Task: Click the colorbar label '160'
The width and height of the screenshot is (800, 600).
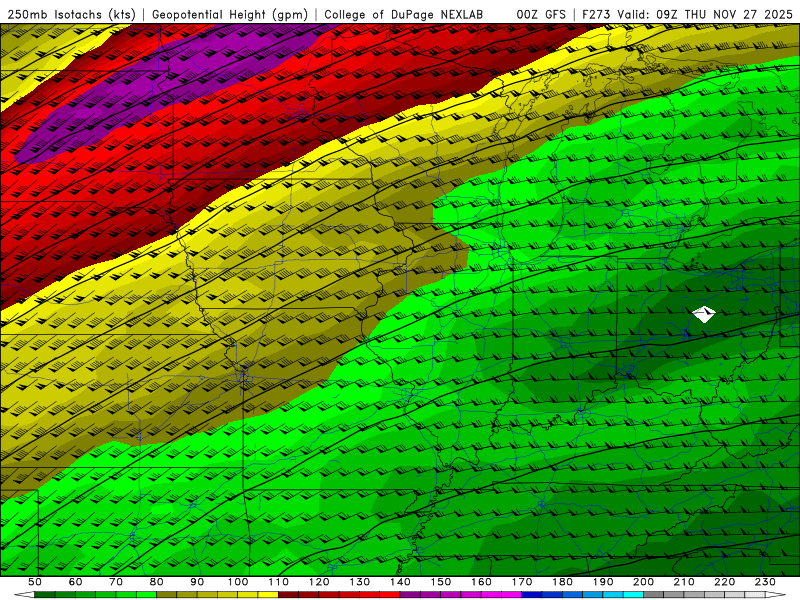Action: pos(481,582)
